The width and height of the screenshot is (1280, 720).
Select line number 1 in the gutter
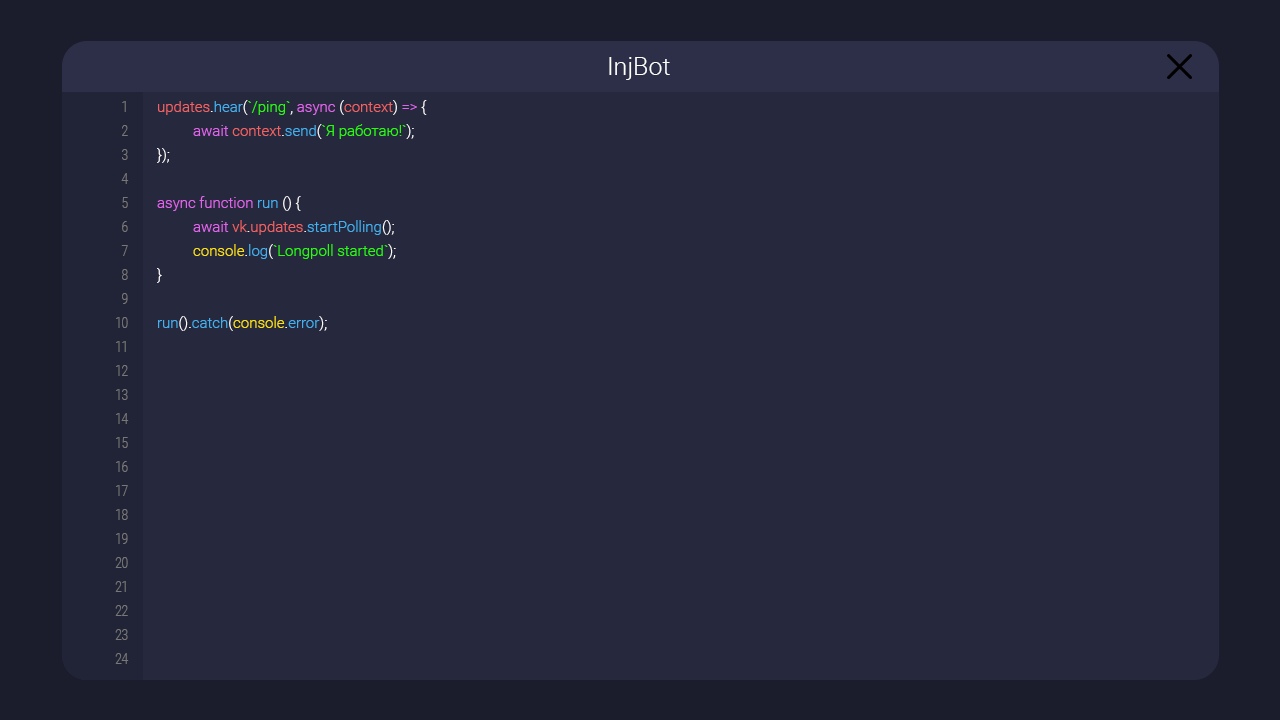click(124, 107)
